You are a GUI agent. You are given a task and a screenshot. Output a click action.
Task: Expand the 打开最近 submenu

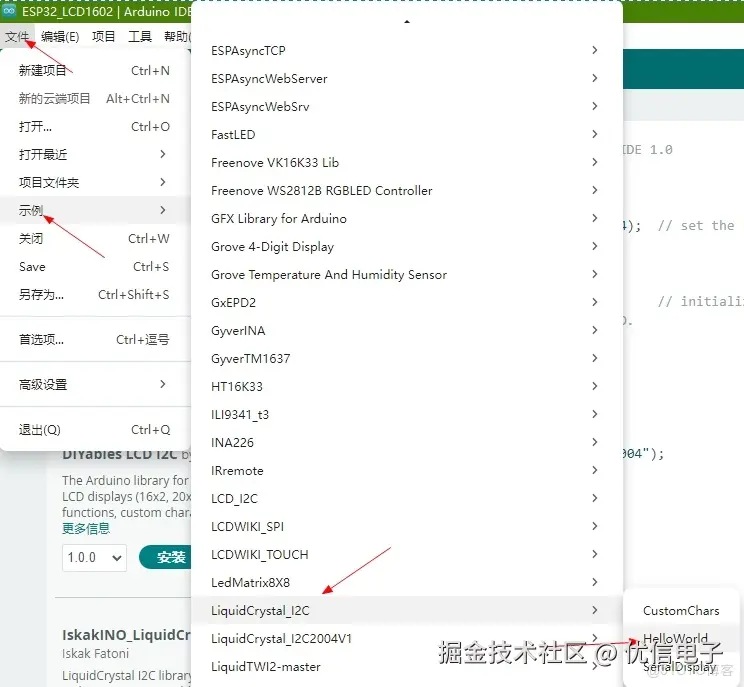(94, 155)
